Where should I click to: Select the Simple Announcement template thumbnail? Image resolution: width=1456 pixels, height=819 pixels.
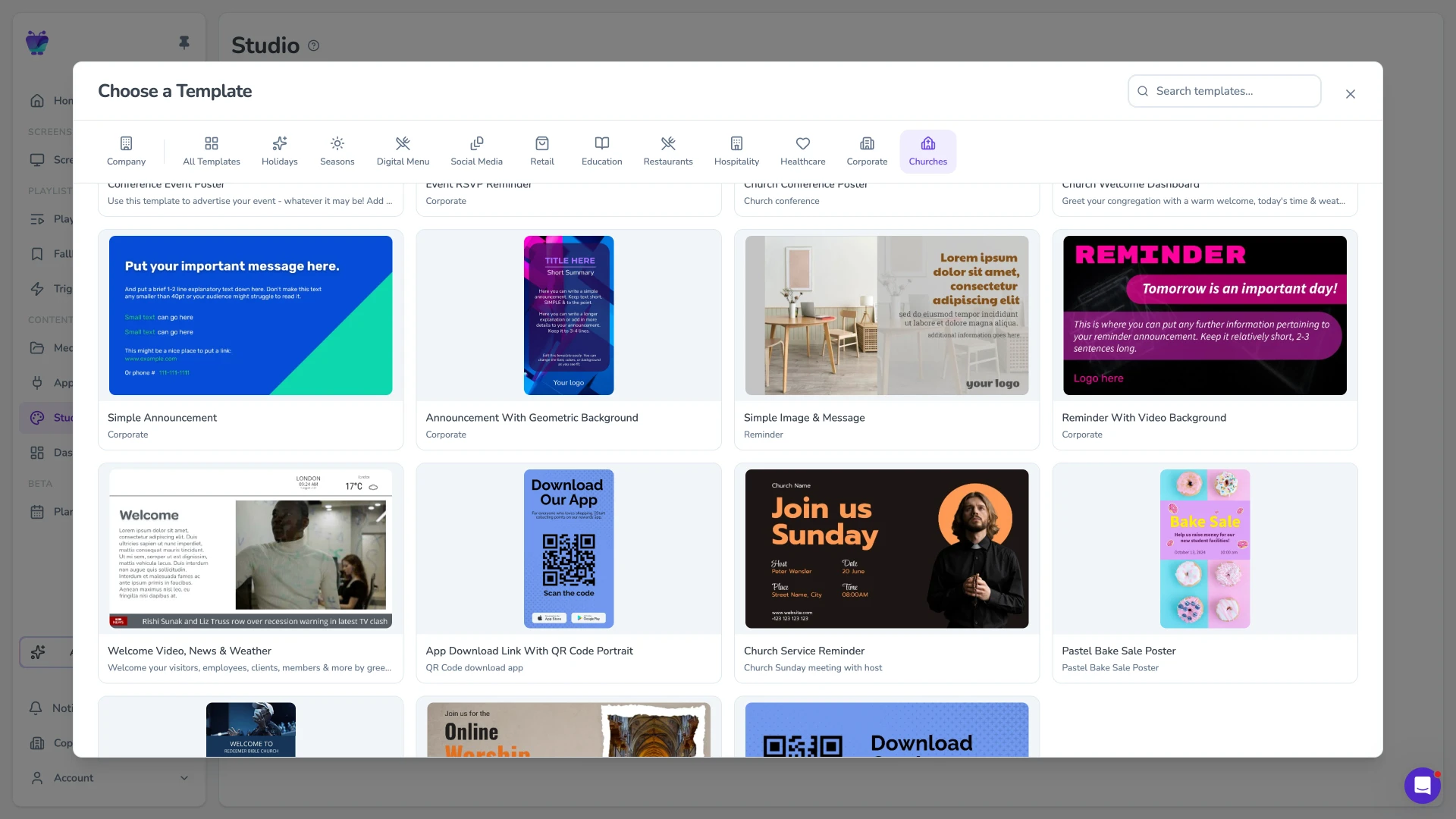click(x=251, y=315)
